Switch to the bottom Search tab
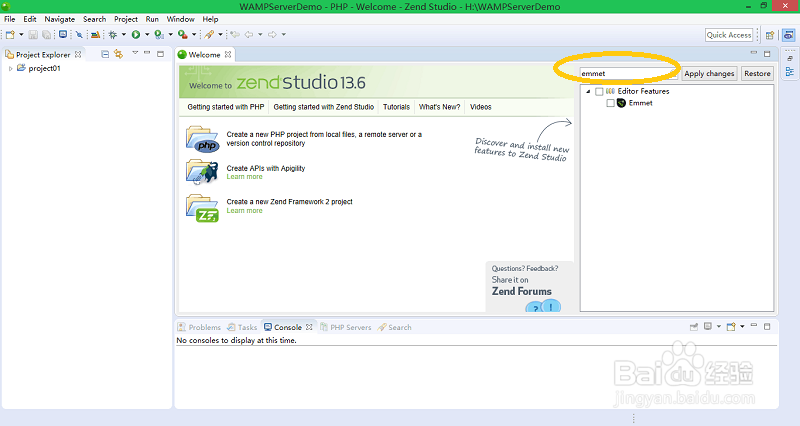The image size is (800, 426). (x=394, y=327)
